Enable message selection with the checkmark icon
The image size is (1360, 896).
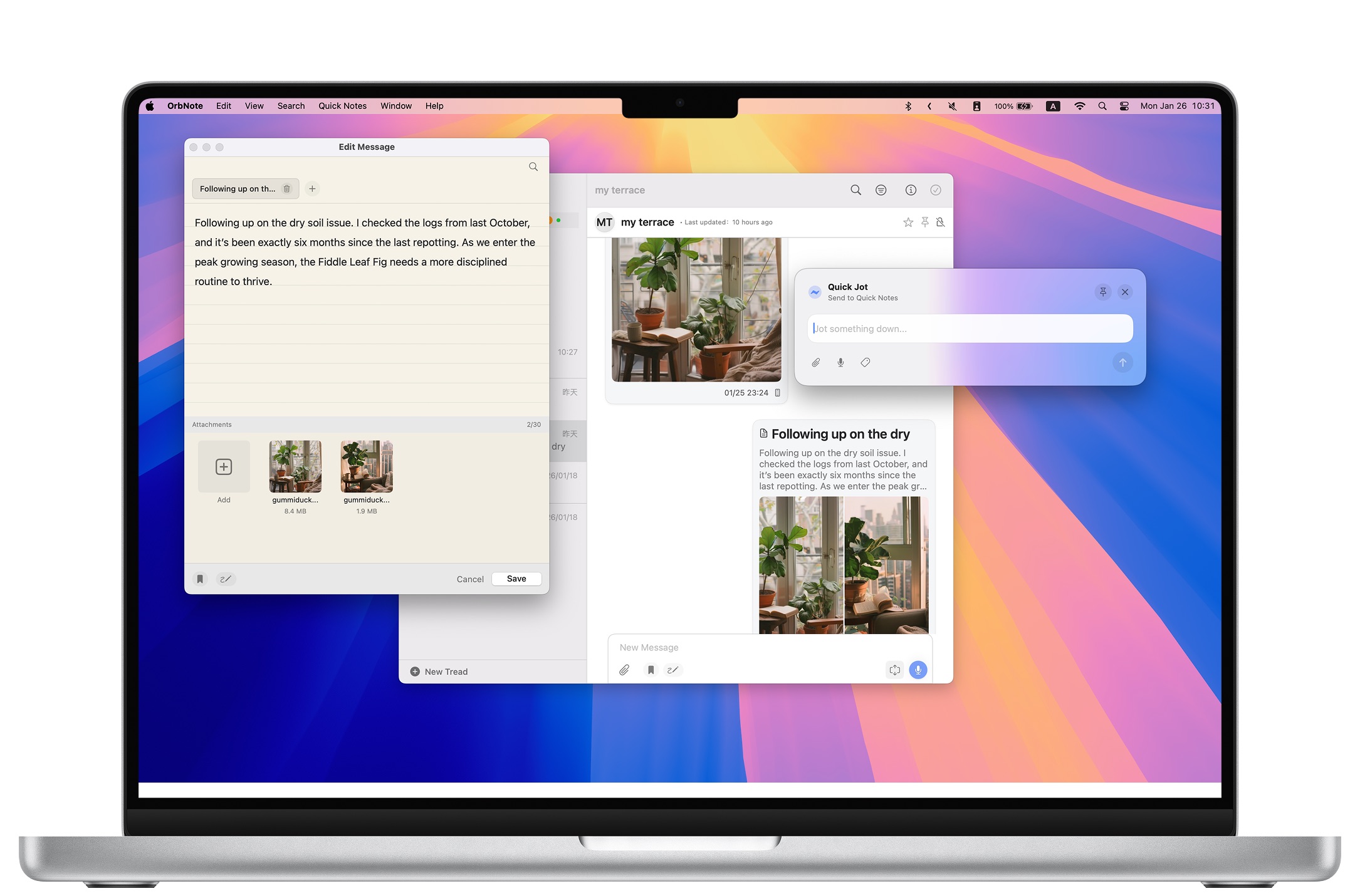936,190
